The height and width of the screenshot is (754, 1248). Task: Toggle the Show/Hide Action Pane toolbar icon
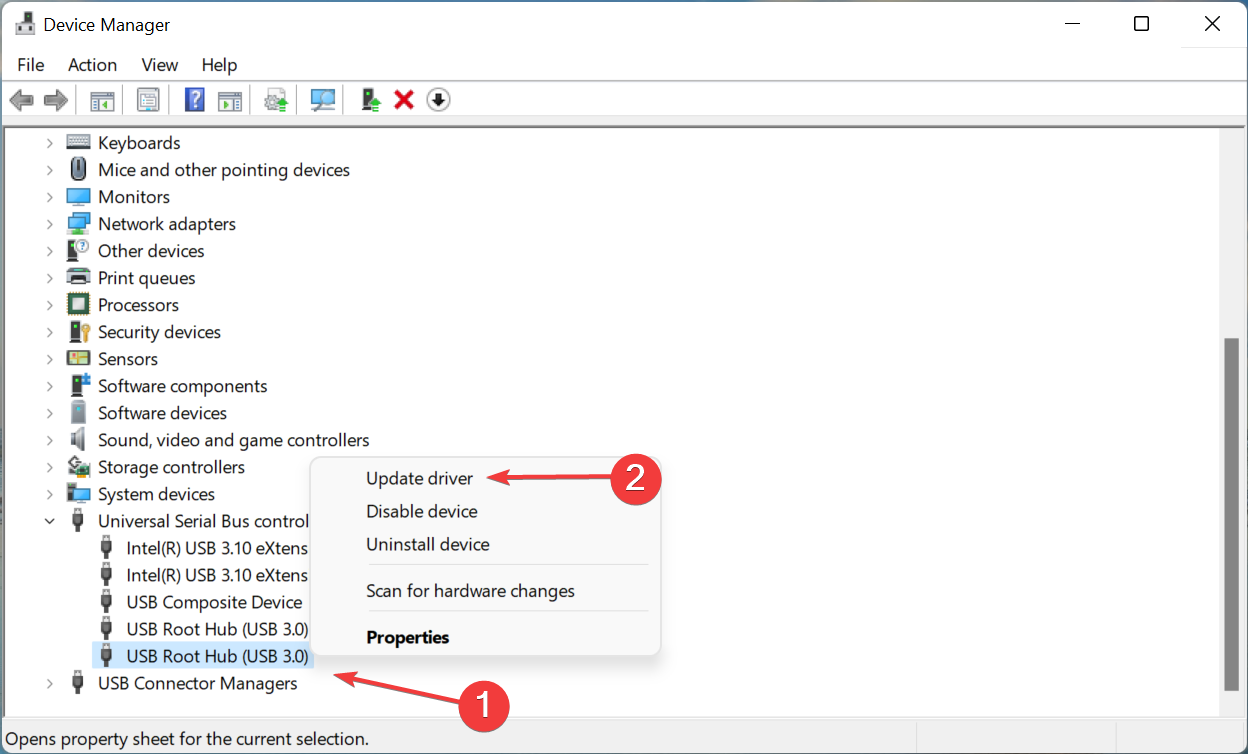(230, 100)
